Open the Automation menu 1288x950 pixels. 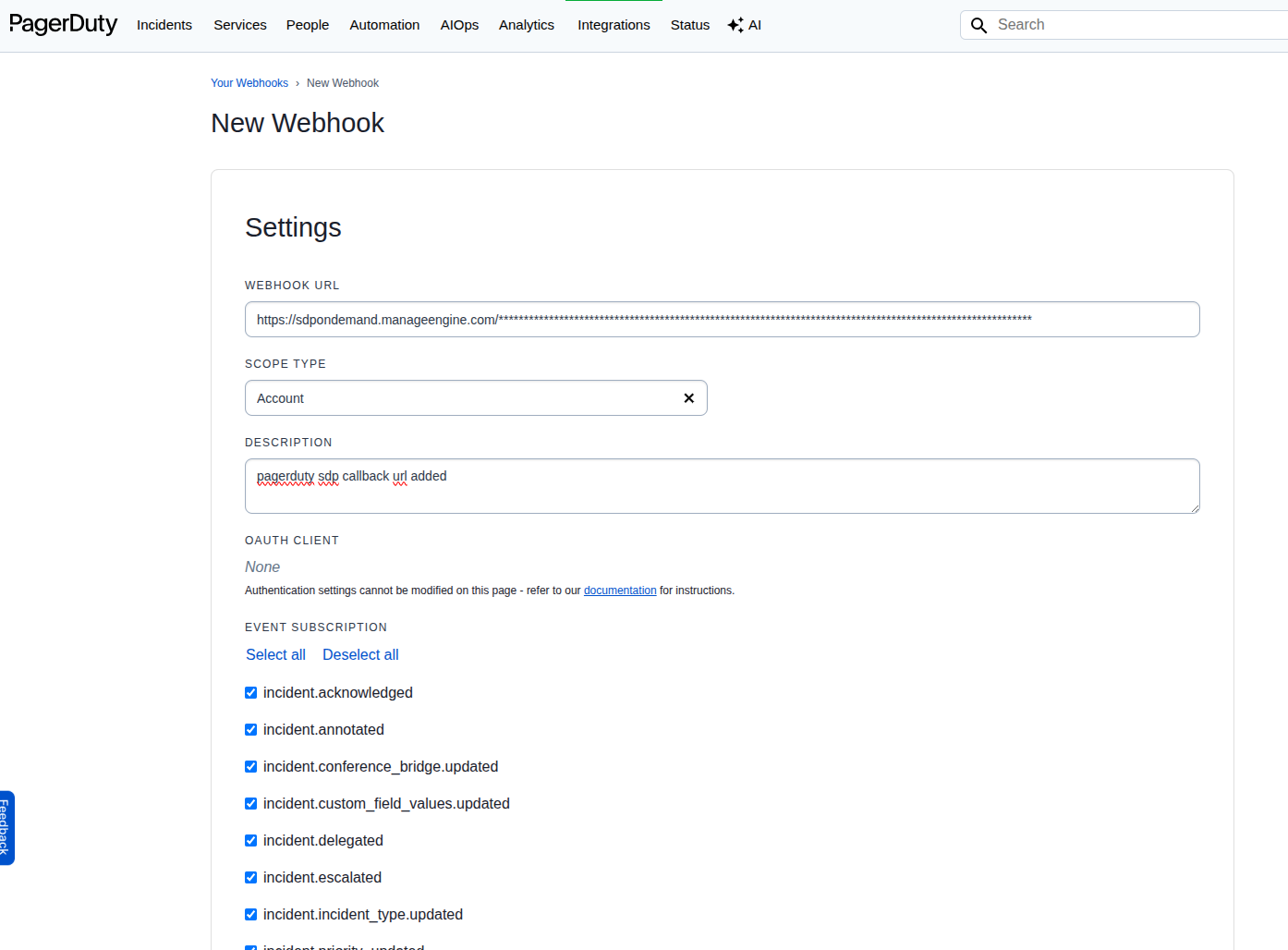(x=384, y=25)
